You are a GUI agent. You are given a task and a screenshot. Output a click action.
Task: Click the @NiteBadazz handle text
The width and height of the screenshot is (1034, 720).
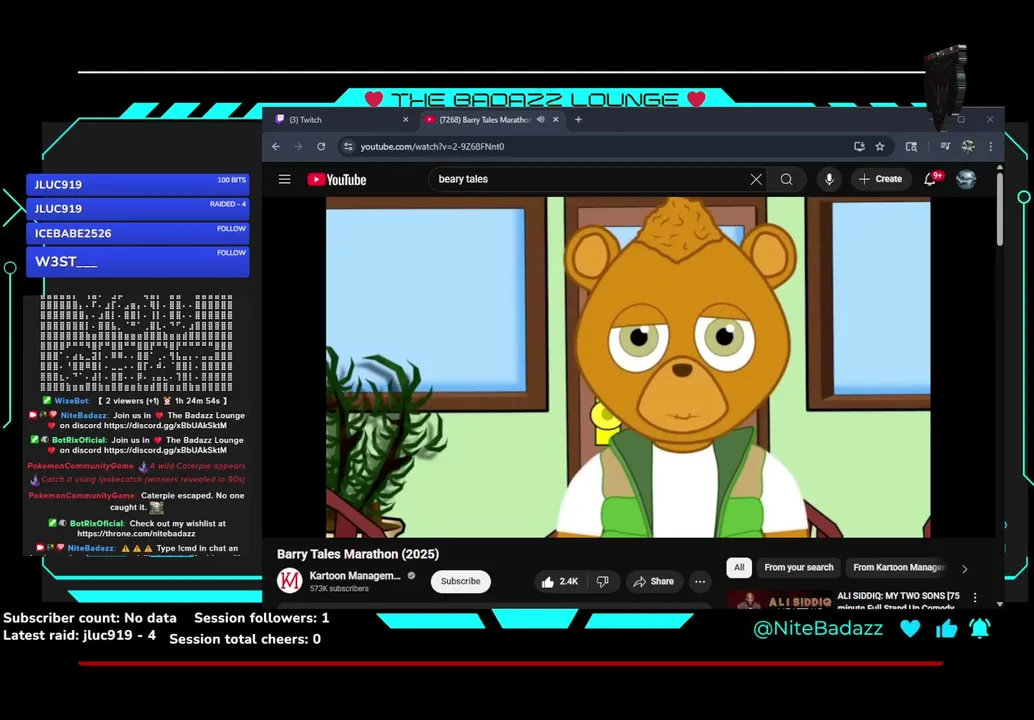click(x=818, y=628)
